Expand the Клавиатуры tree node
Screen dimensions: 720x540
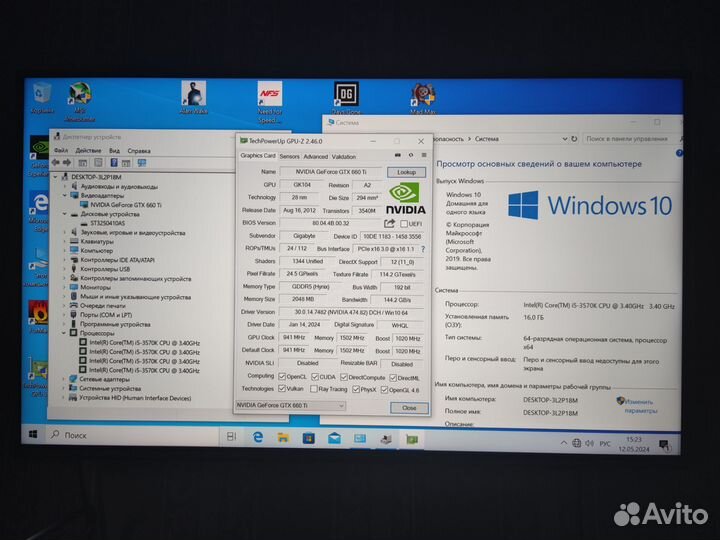[65, 242]
